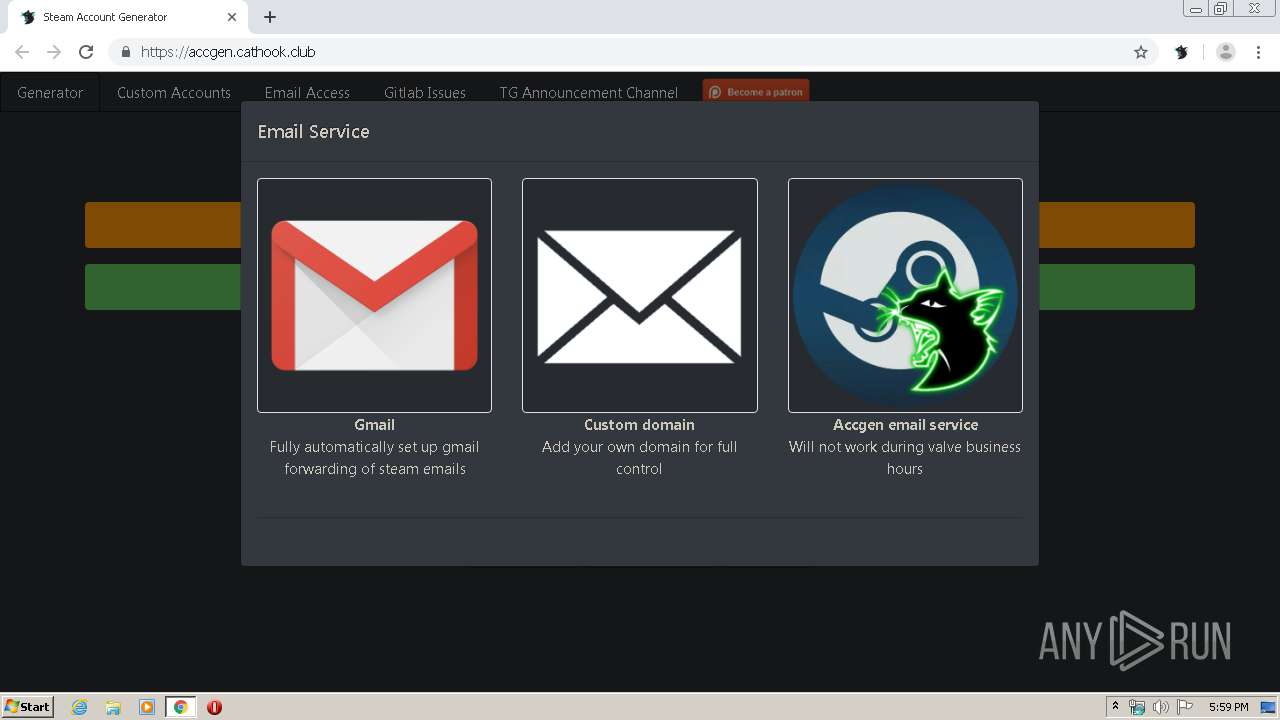
Task: Open the Action Center flag icon
Action: click(1185, 707)
